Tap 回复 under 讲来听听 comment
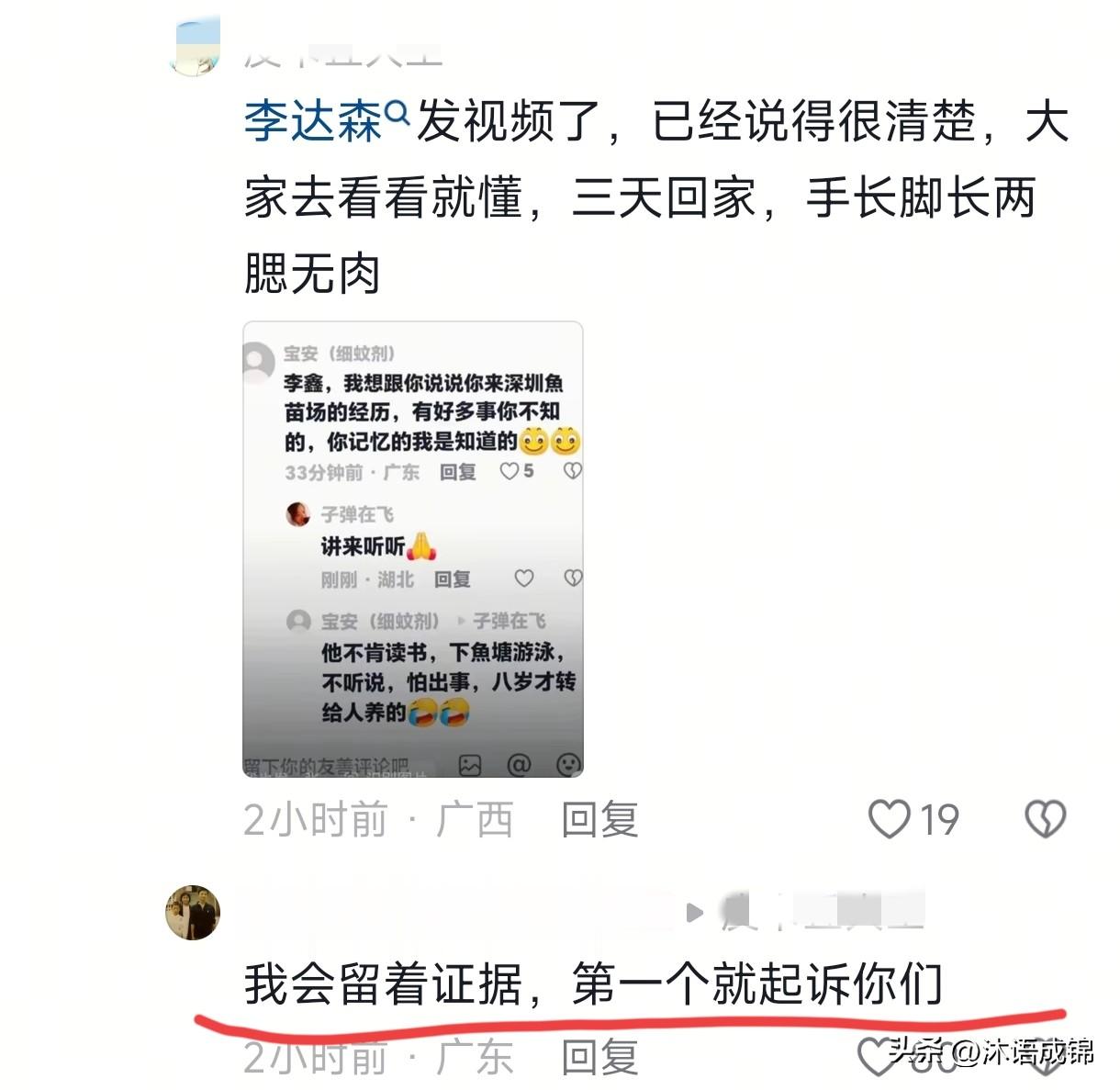This screenshot has width=1120, height=1090. (x=453, y=579)
